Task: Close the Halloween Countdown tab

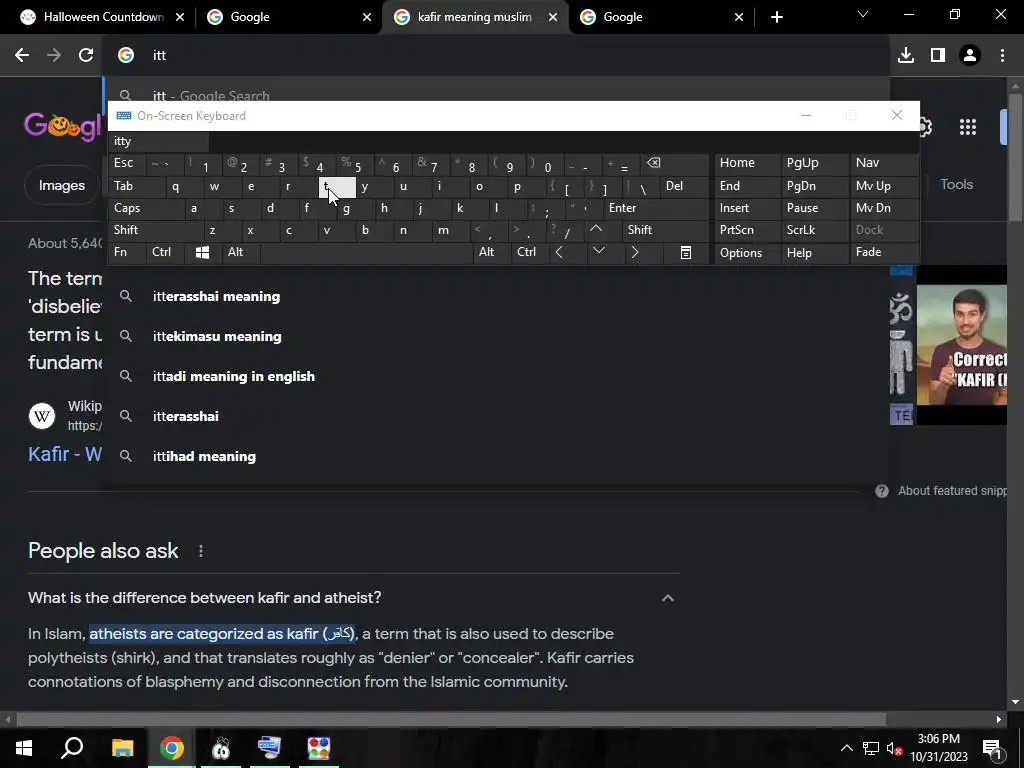Action: [x=180, y=17]
